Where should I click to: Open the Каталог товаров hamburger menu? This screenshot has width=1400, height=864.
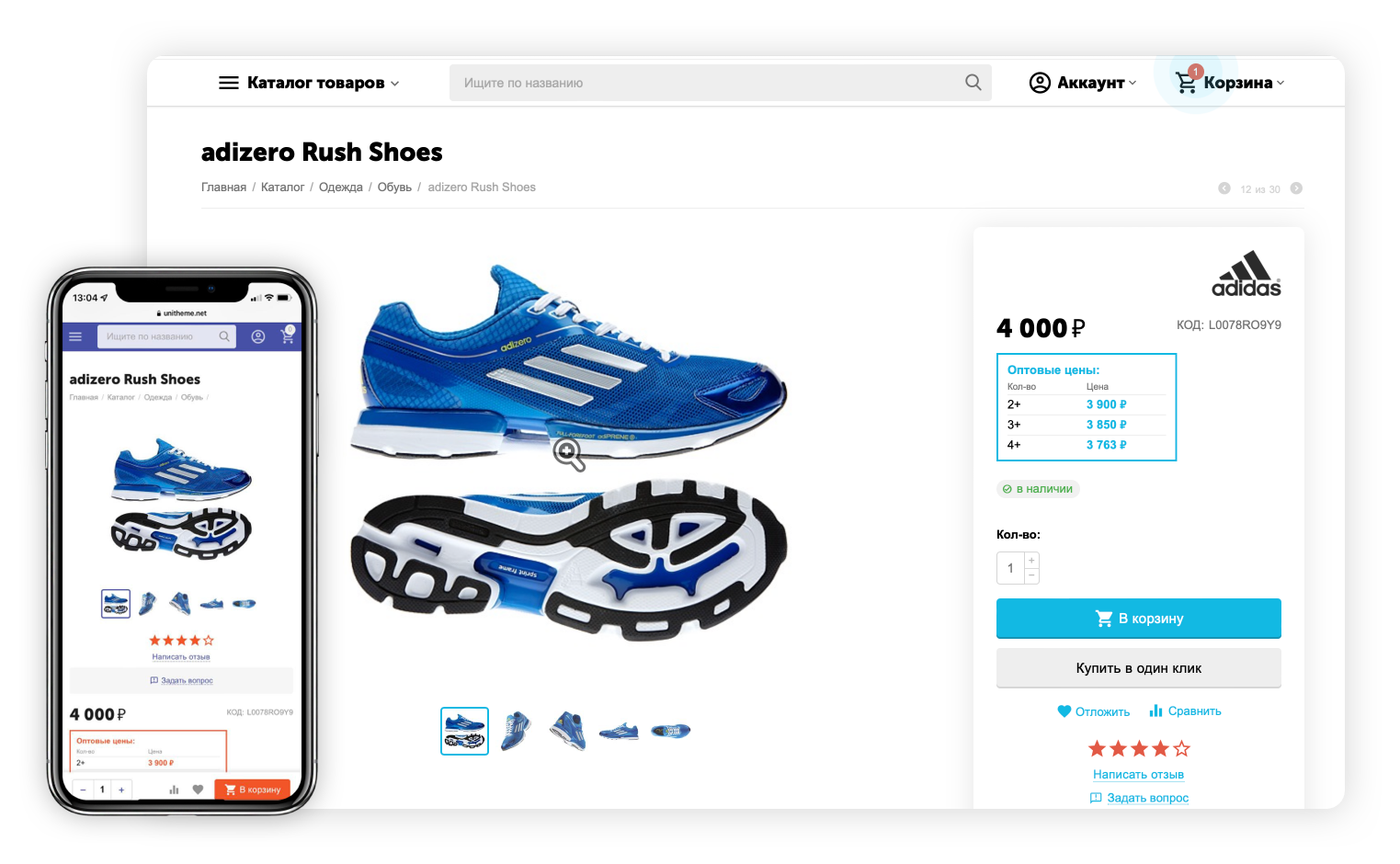click(x=309, y=83)
